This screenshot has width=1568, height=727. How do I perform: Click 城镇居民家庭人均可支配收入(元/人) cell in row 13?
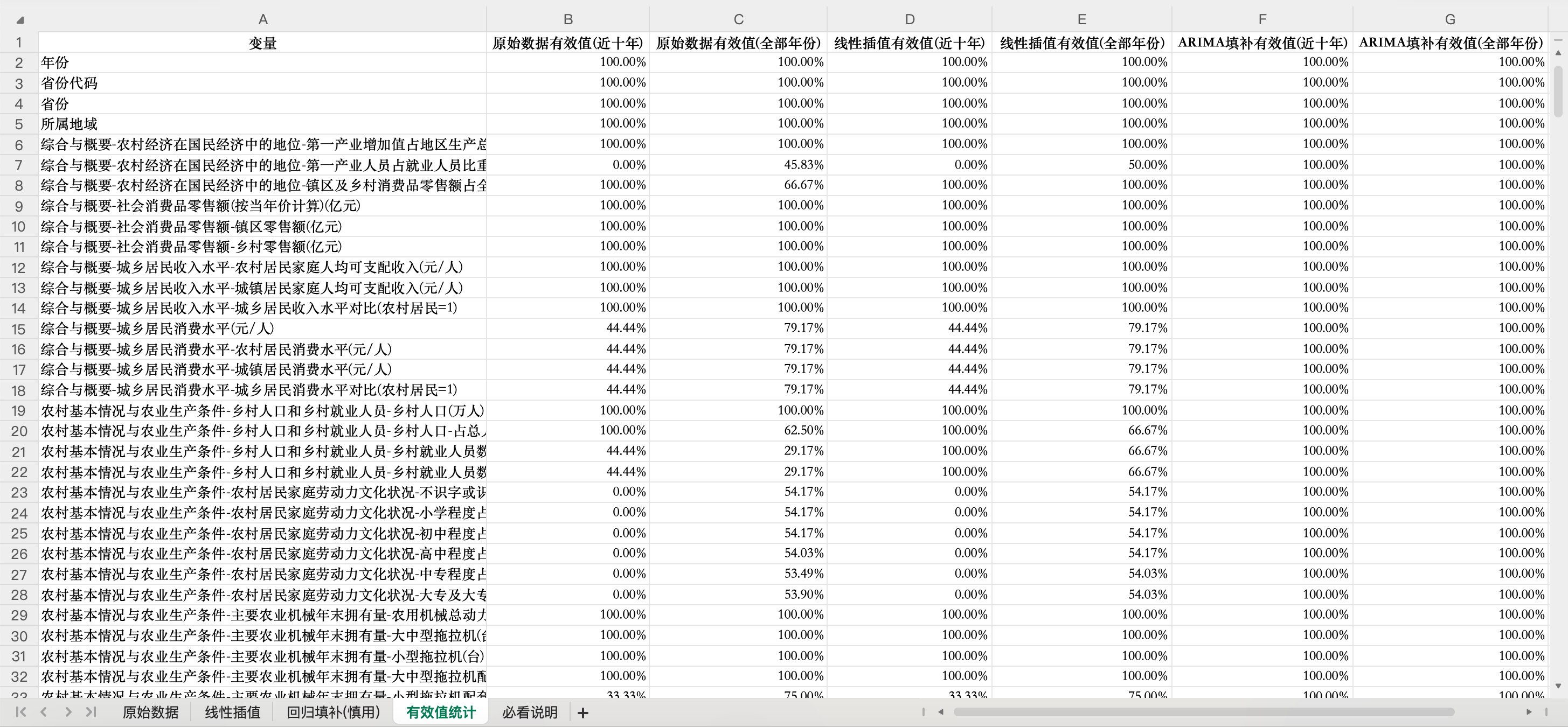coord(263,288)
